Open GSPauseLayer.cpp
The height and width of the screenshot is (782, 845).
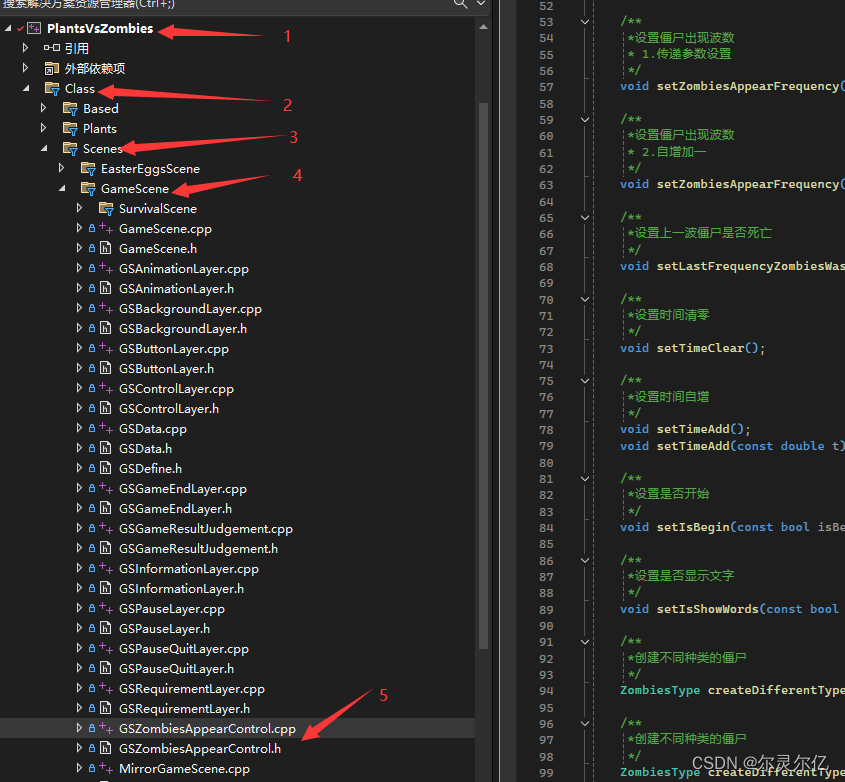click(171, 608)
